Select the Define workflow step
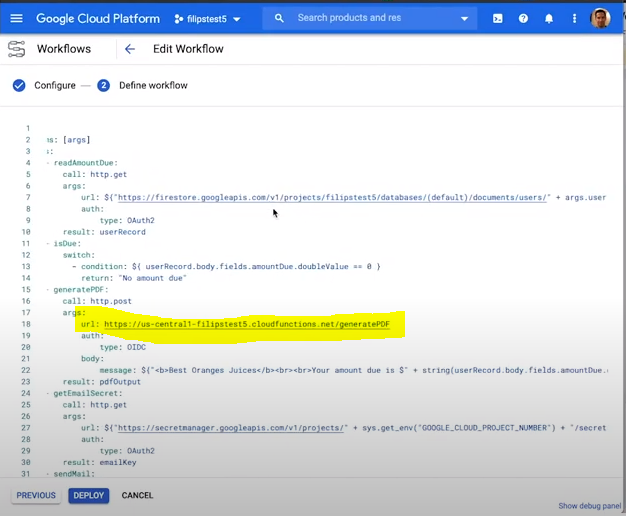The height and width of the screenshot is (516, 626). click(x=153, y=85)
